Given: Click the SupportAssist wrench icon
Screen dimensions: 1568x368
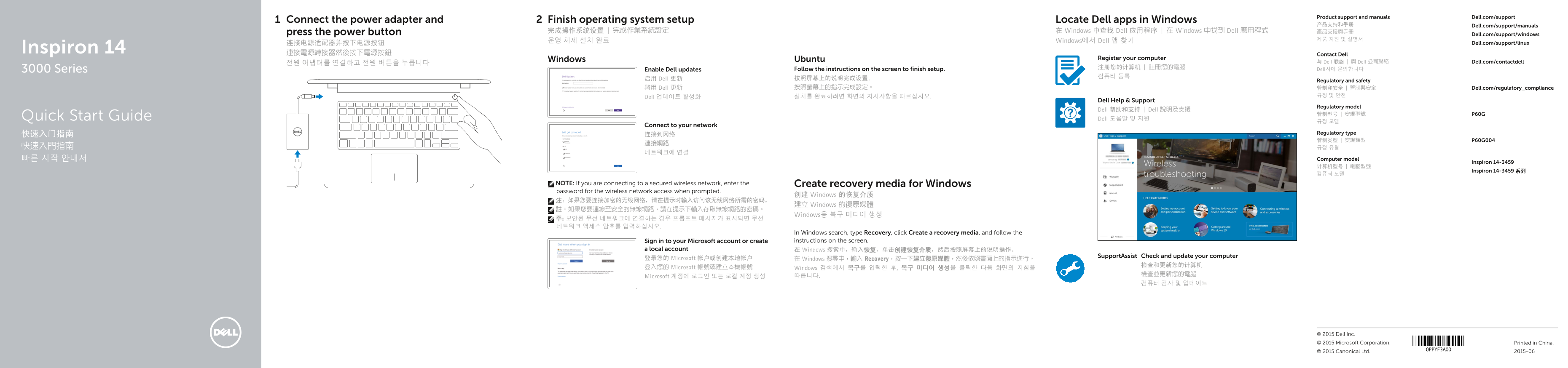Looking at the screenshot, I should click(1069, 268).
